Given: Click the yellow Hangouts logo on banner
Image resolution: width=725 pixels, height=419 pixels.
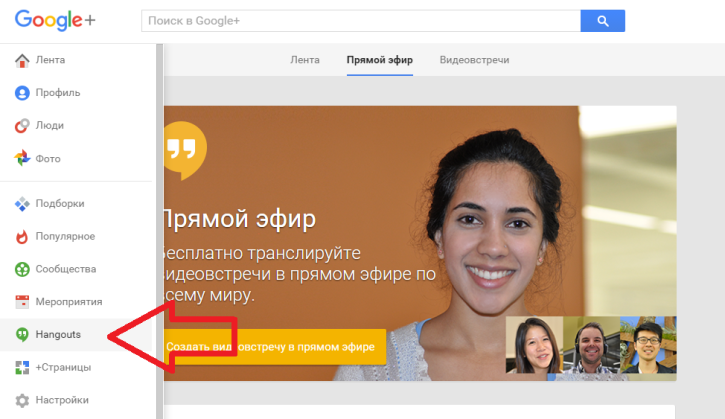Looking at the screenshot, I should [x=184, y=150].
